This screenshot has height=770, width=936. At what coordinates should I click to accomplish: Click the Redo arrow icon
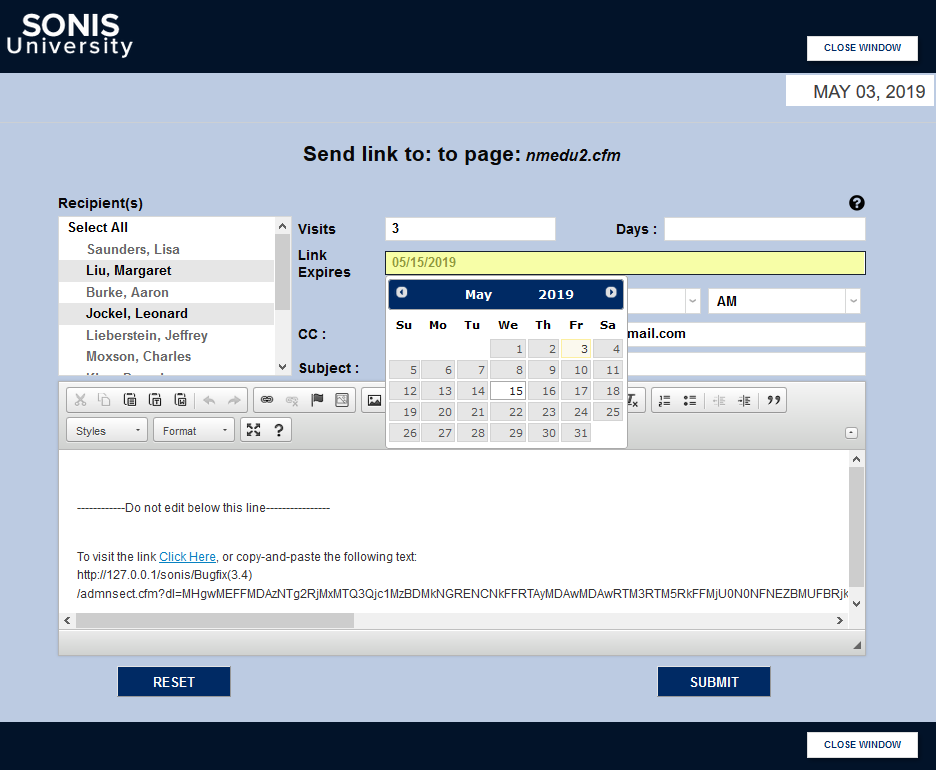[x=234, y=400]
